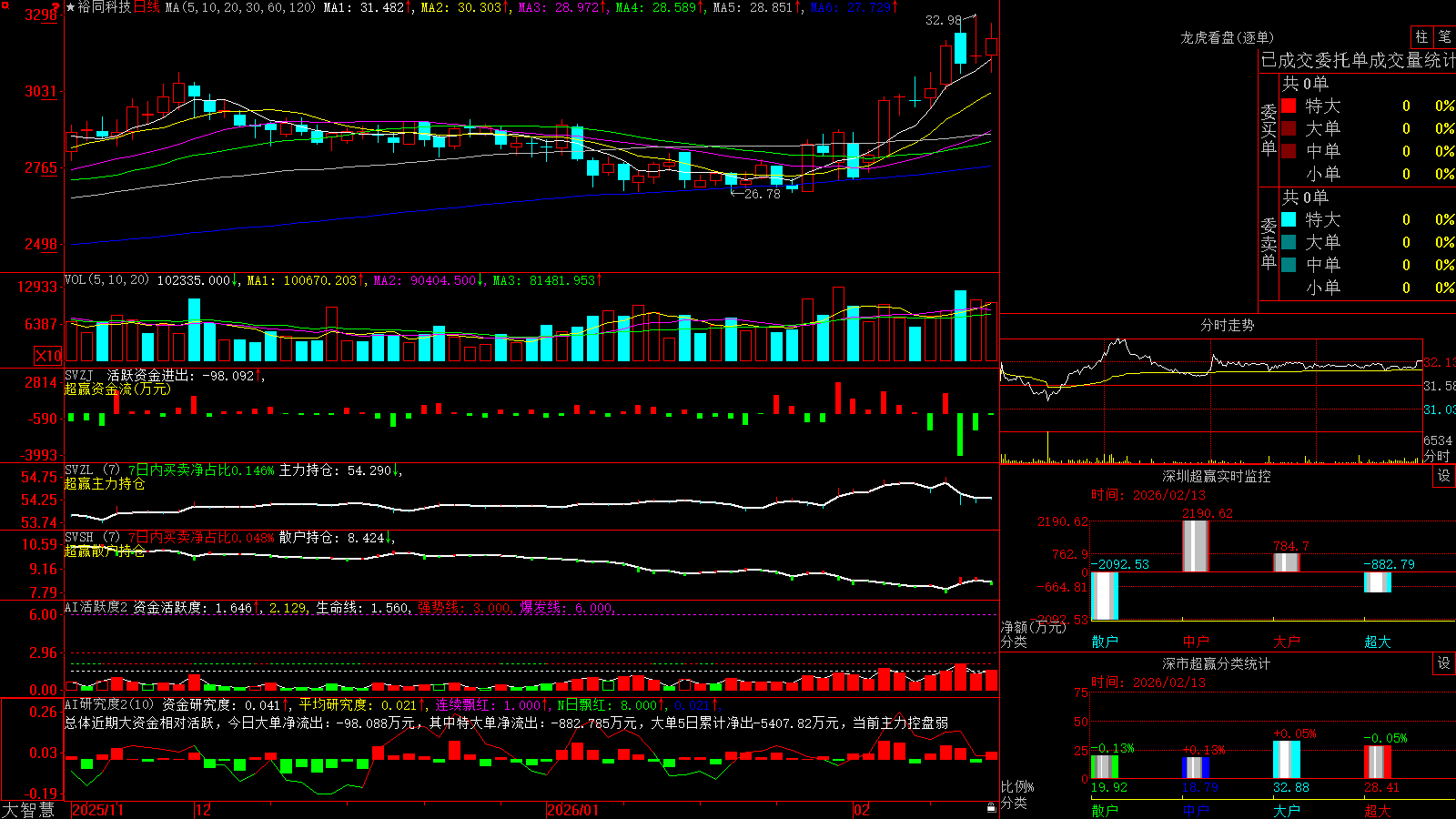Click the 爆发线: 6.000 label
The image size is (1456, 819).
[x=566, y=607]
